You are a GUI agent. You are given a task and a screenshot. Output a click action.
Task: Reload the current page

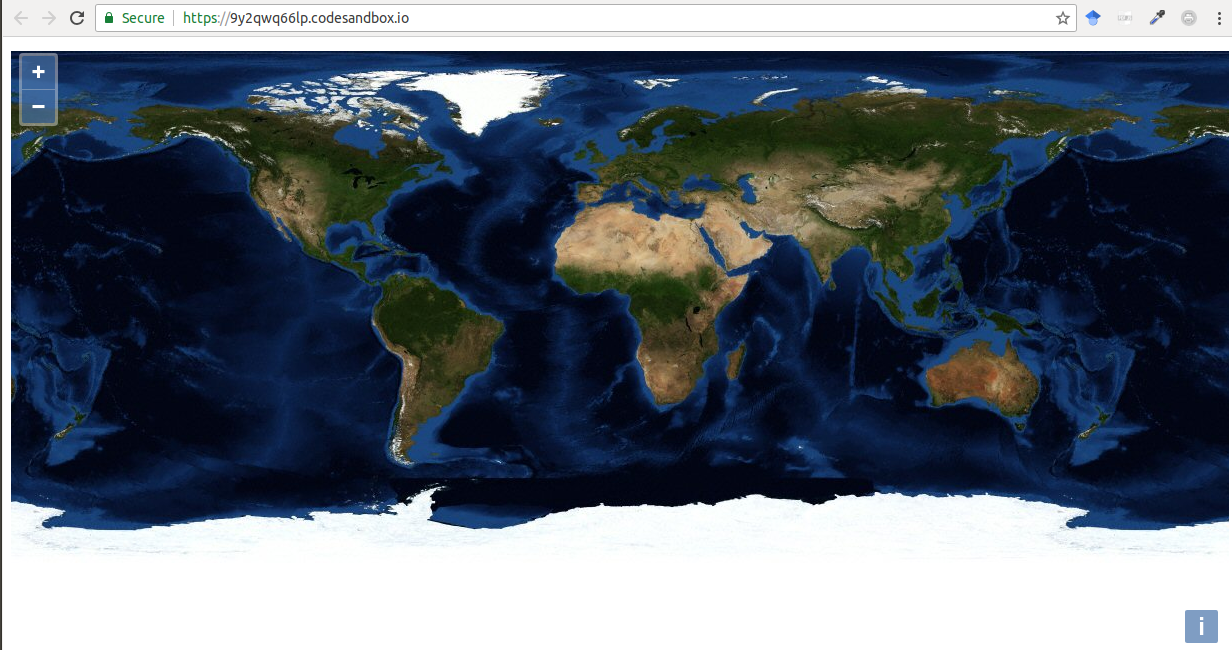76,18
